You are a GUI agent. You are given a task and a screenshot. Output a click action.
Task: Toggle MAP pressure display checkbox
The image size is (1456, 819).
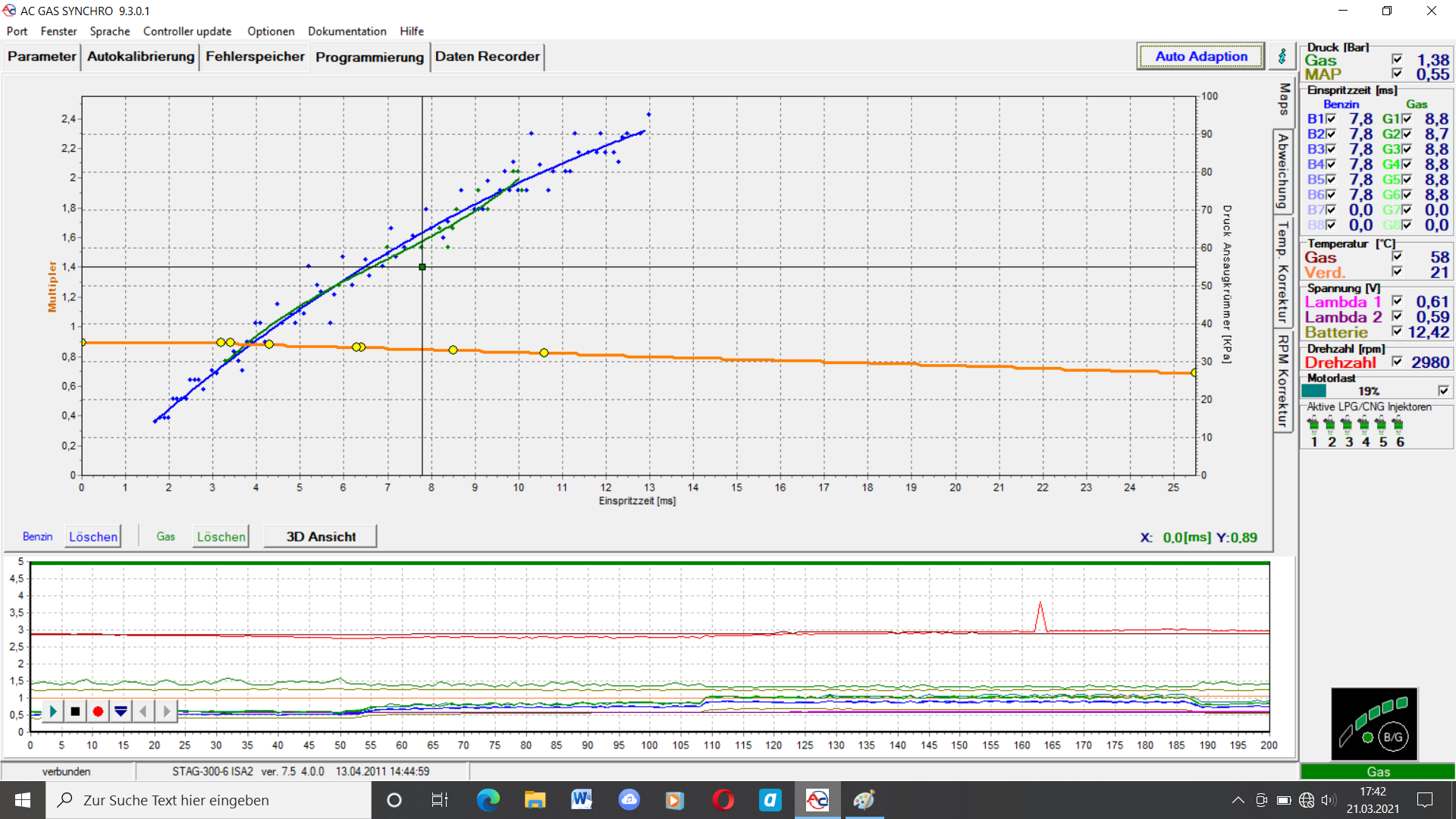tap(1397, 74)
